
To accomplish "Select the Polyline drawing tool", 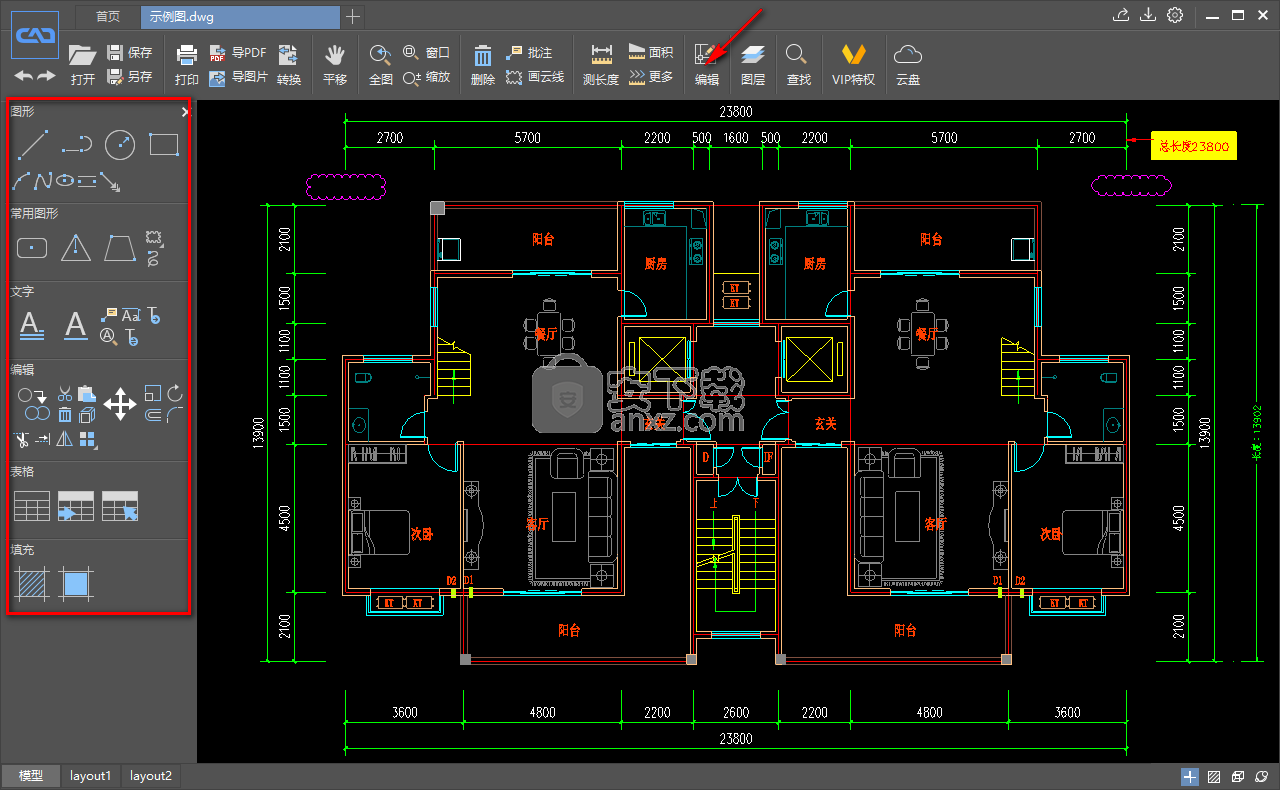I will pyautogui.click(x=76, y=145).
